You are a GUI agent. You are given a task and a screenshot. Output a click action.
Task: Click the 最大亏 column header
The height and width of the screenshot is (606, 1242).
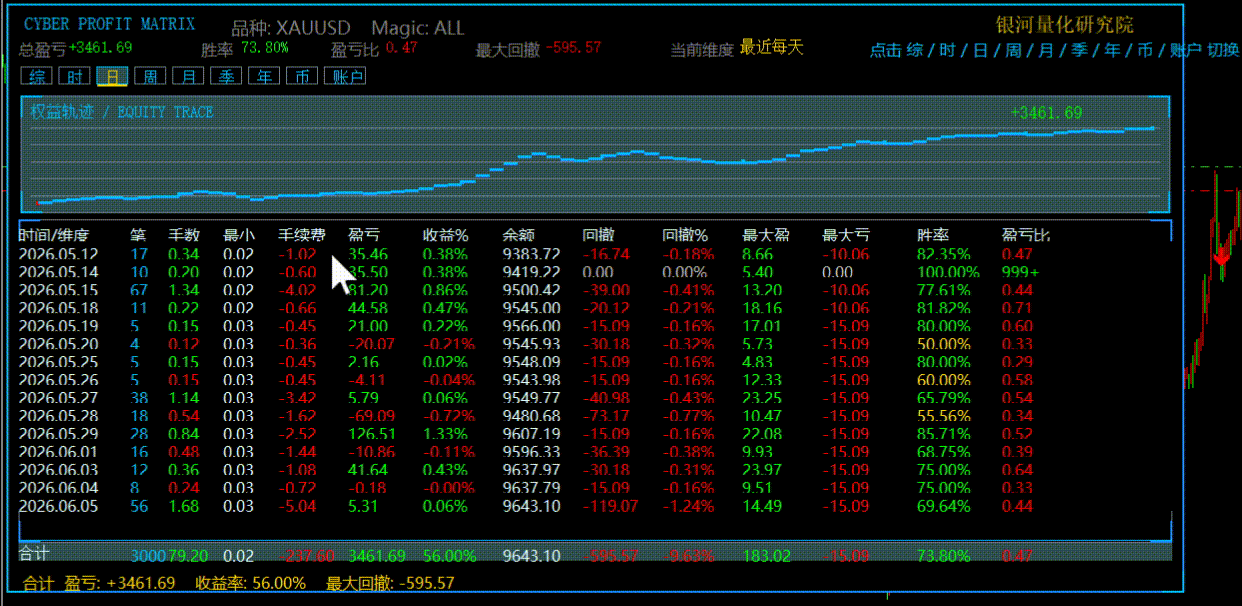coord(846,236)
